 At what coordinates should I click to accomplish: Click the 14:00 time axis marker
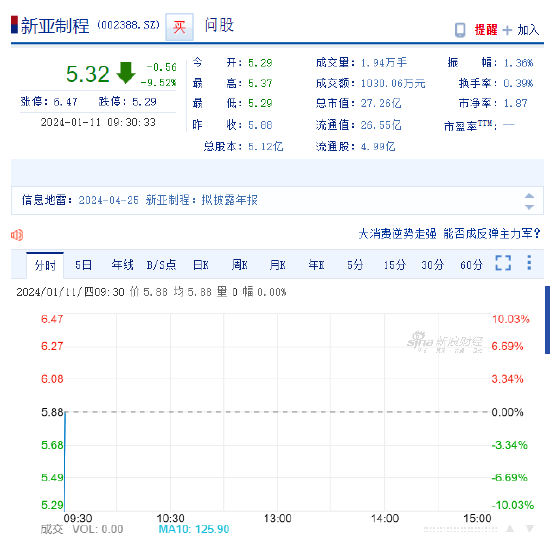(385, 518)
